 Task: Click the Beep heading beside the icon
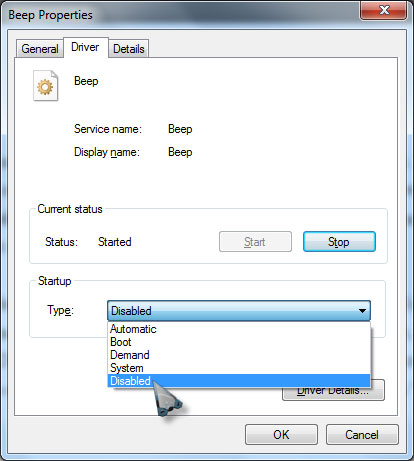pos(86,81)
